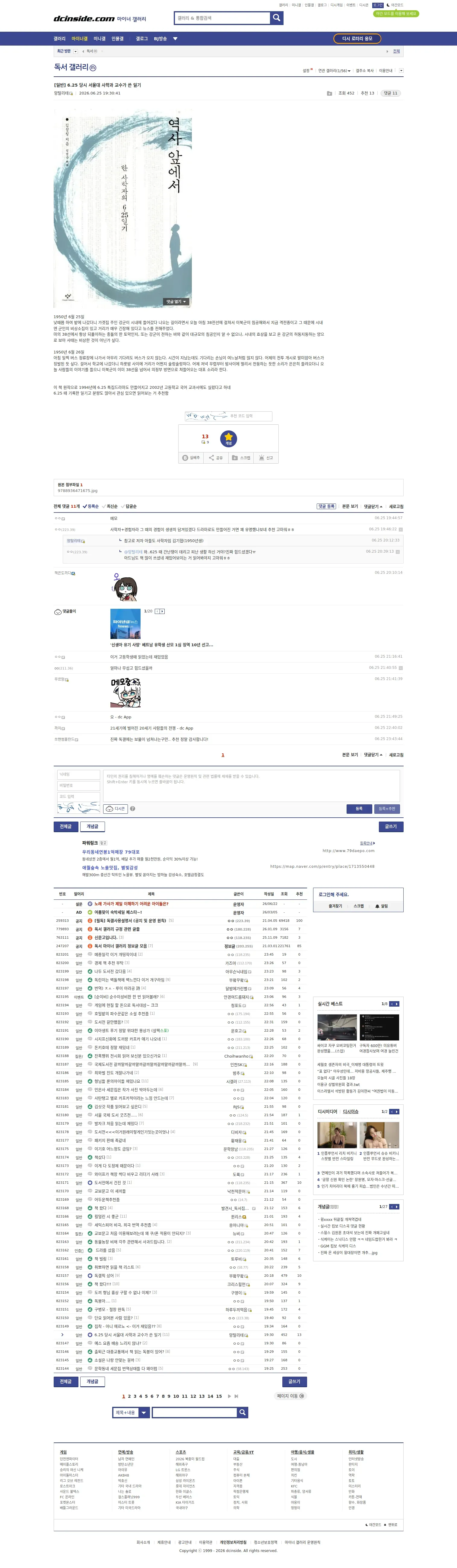Click the next arrow in 디시미디어 panel

pyautogui.click(x=397, y=1111)
